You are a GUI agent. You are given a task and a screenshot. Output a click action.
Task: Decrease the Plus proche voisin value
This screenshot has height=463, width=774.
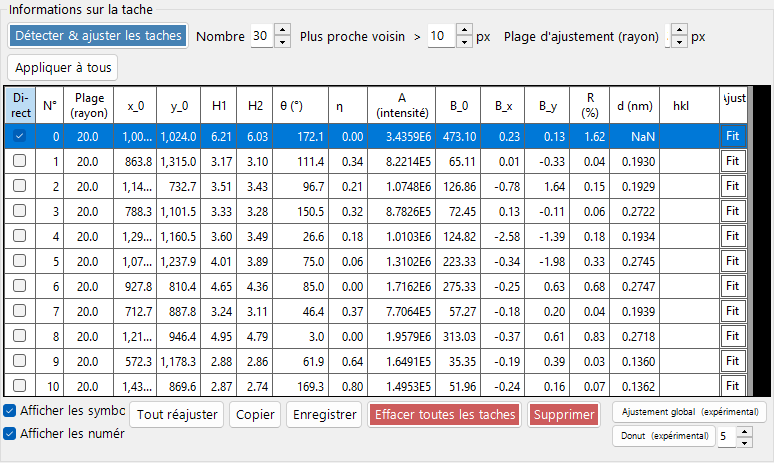464,42
